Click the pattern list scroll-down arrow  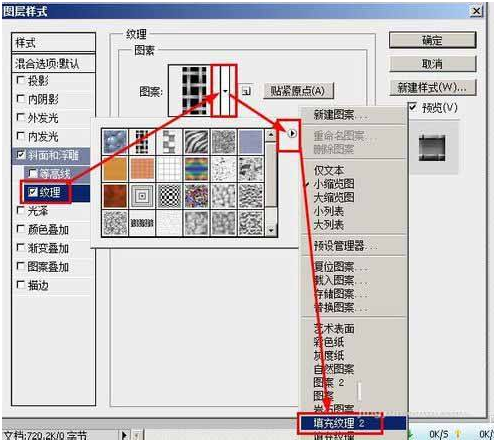(x=271, y=230)
